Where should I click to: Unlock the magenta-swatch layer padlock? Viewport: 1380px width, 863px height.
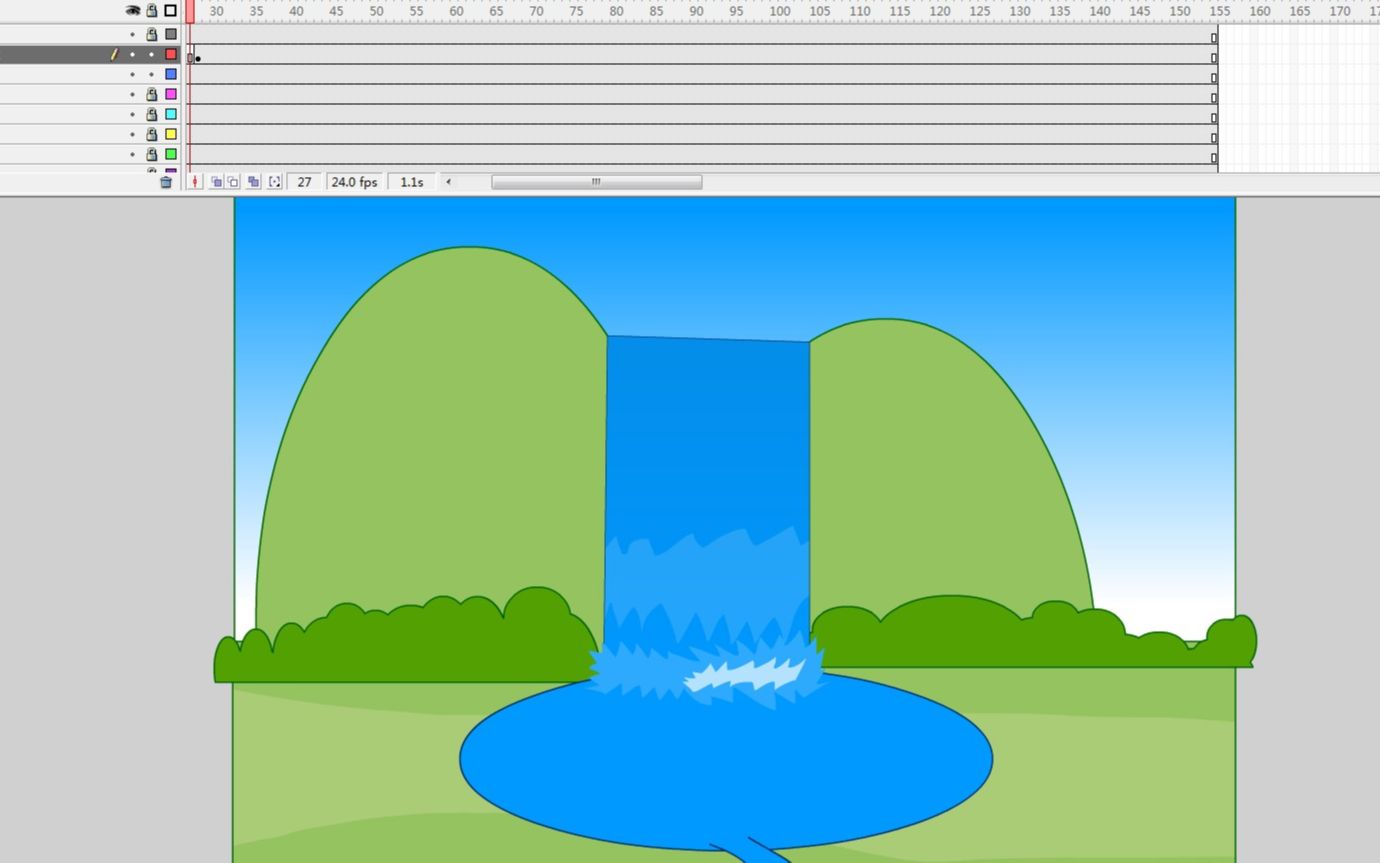152,94
